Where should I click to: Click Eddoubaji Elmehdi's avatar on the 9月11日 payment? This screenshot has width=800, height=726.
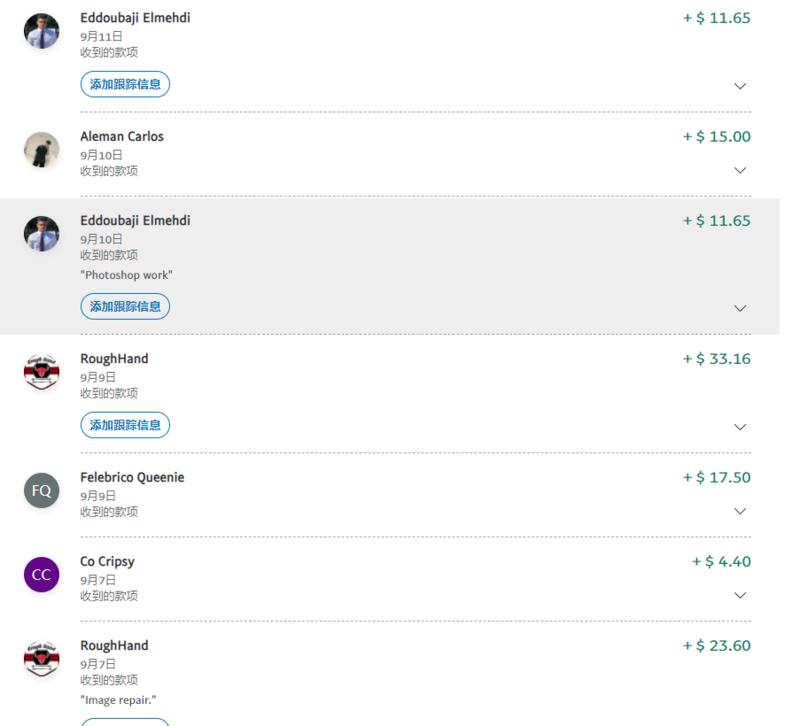[x=41, y=32]
